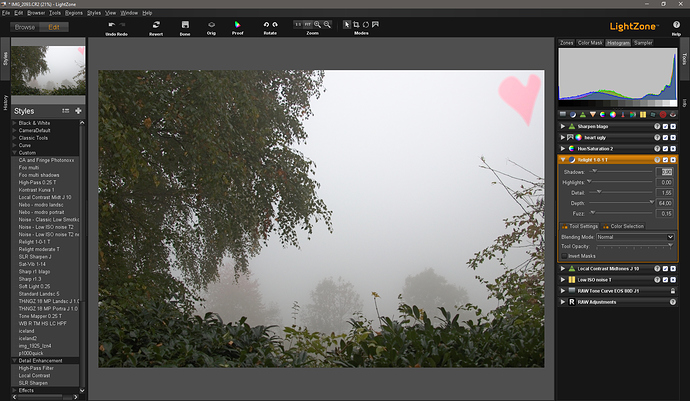Expand the Local Contrast Midtones J 10 tool
This screenshot has width=690, height=401.
(x=563, y=269)
